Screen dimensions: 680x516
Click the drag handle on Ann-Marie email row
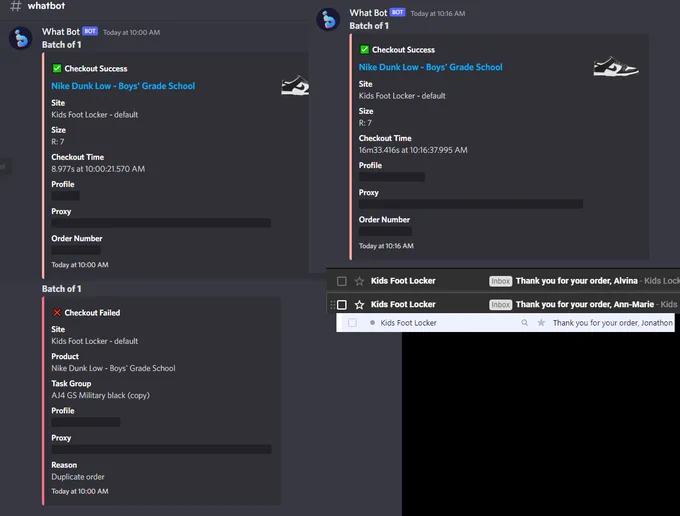332,305
